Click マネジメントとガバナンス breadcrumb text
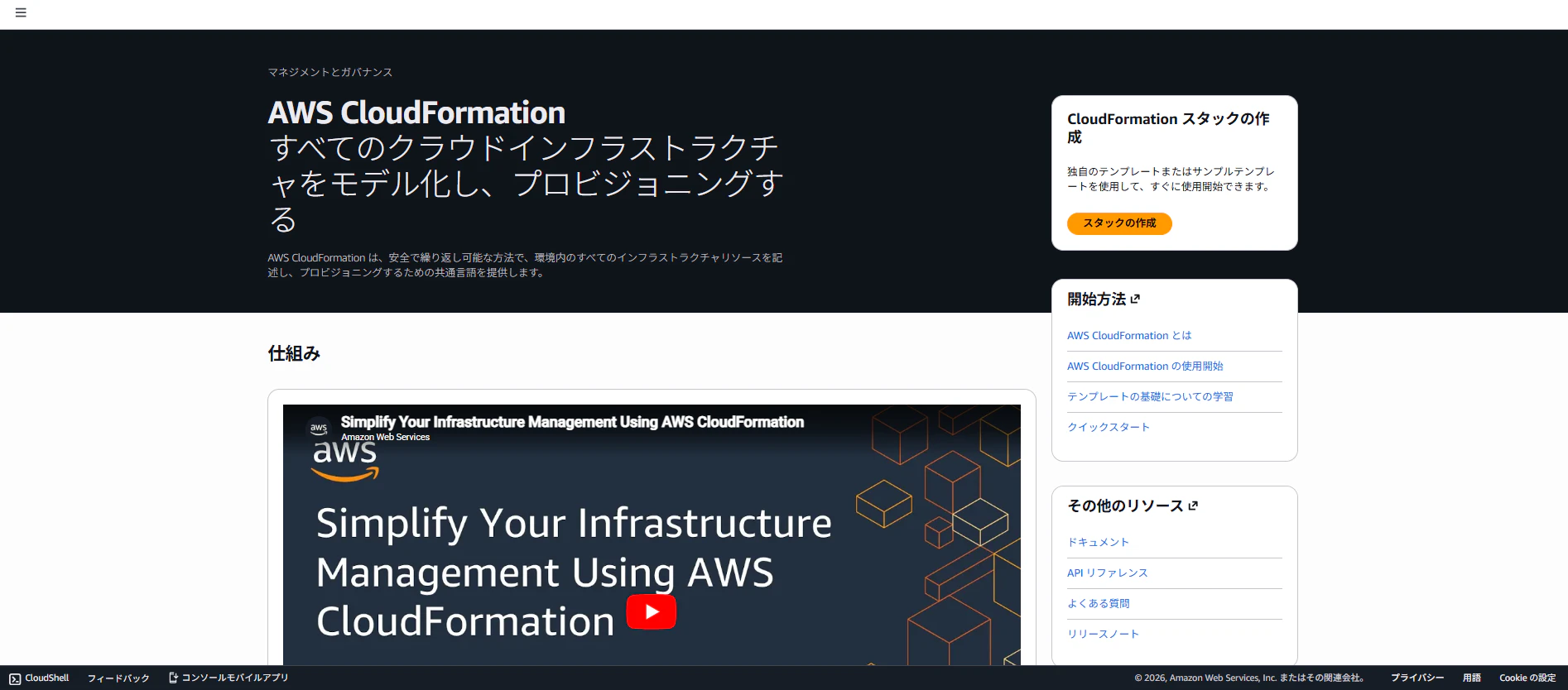Image resolution: width=1568 pixels, height=690 pixels. coord(330,73)
